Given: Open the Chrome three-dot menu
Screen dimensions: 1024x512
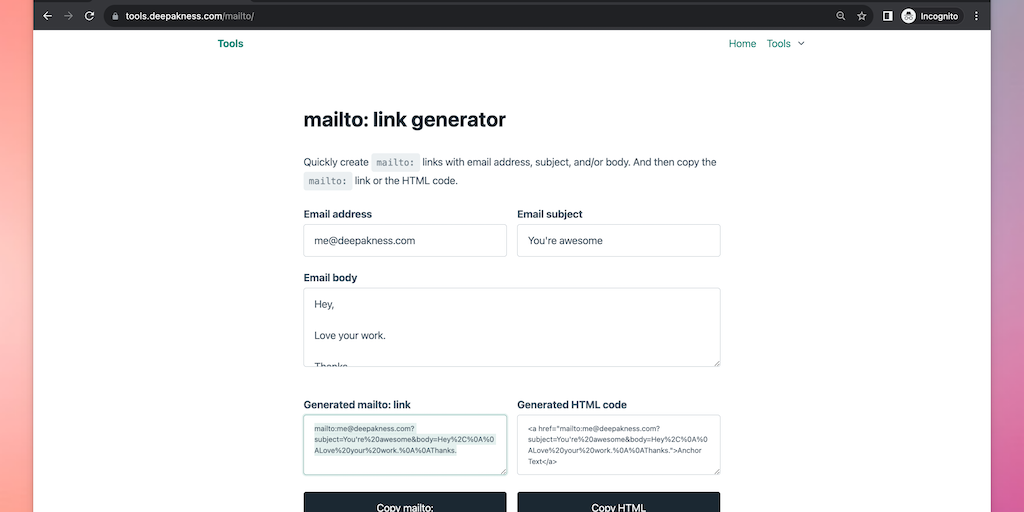Looking at the screenshot, I should [976, 16].
